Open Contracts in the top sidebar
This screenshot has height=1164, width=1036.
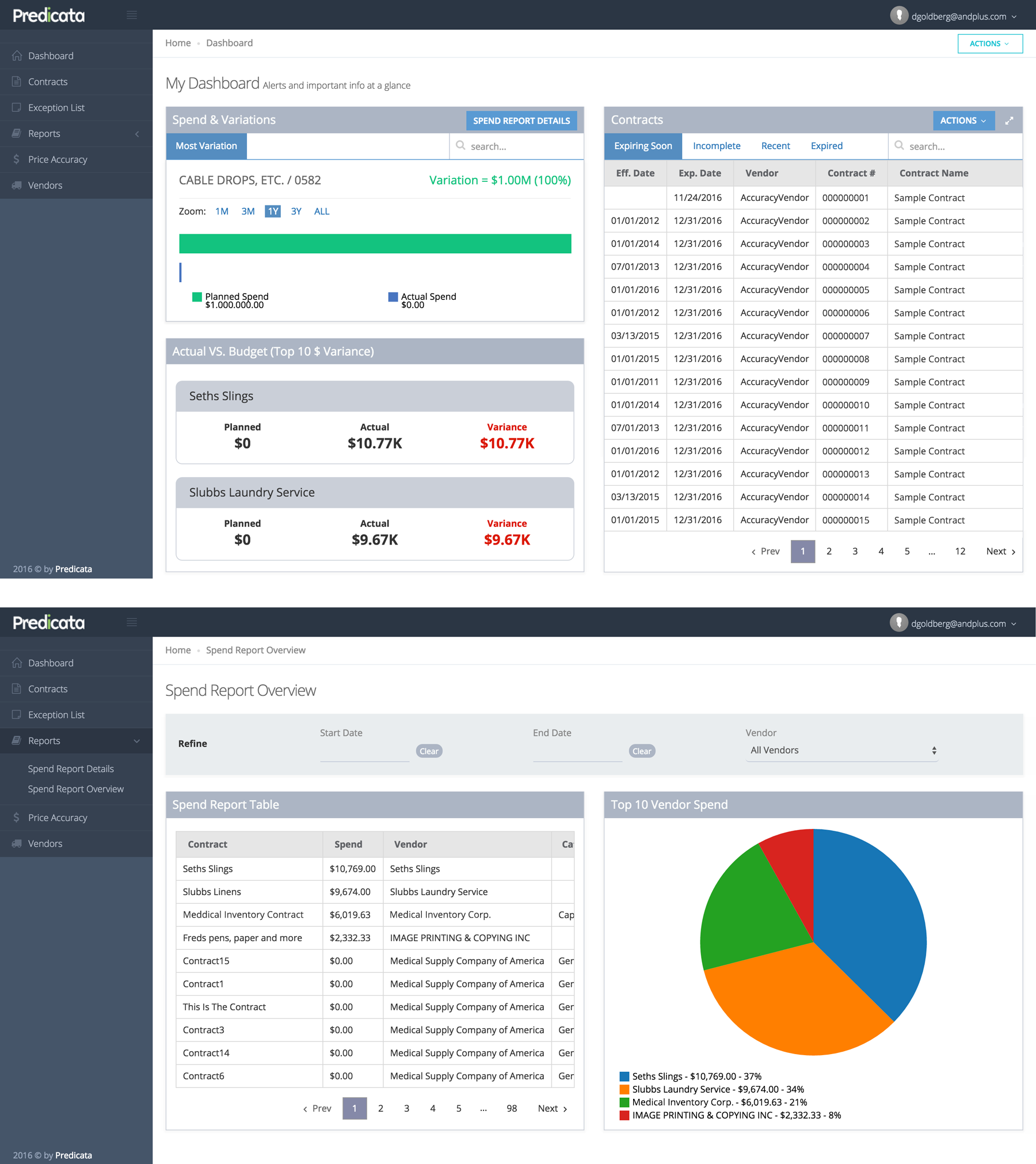click(76, 82)
